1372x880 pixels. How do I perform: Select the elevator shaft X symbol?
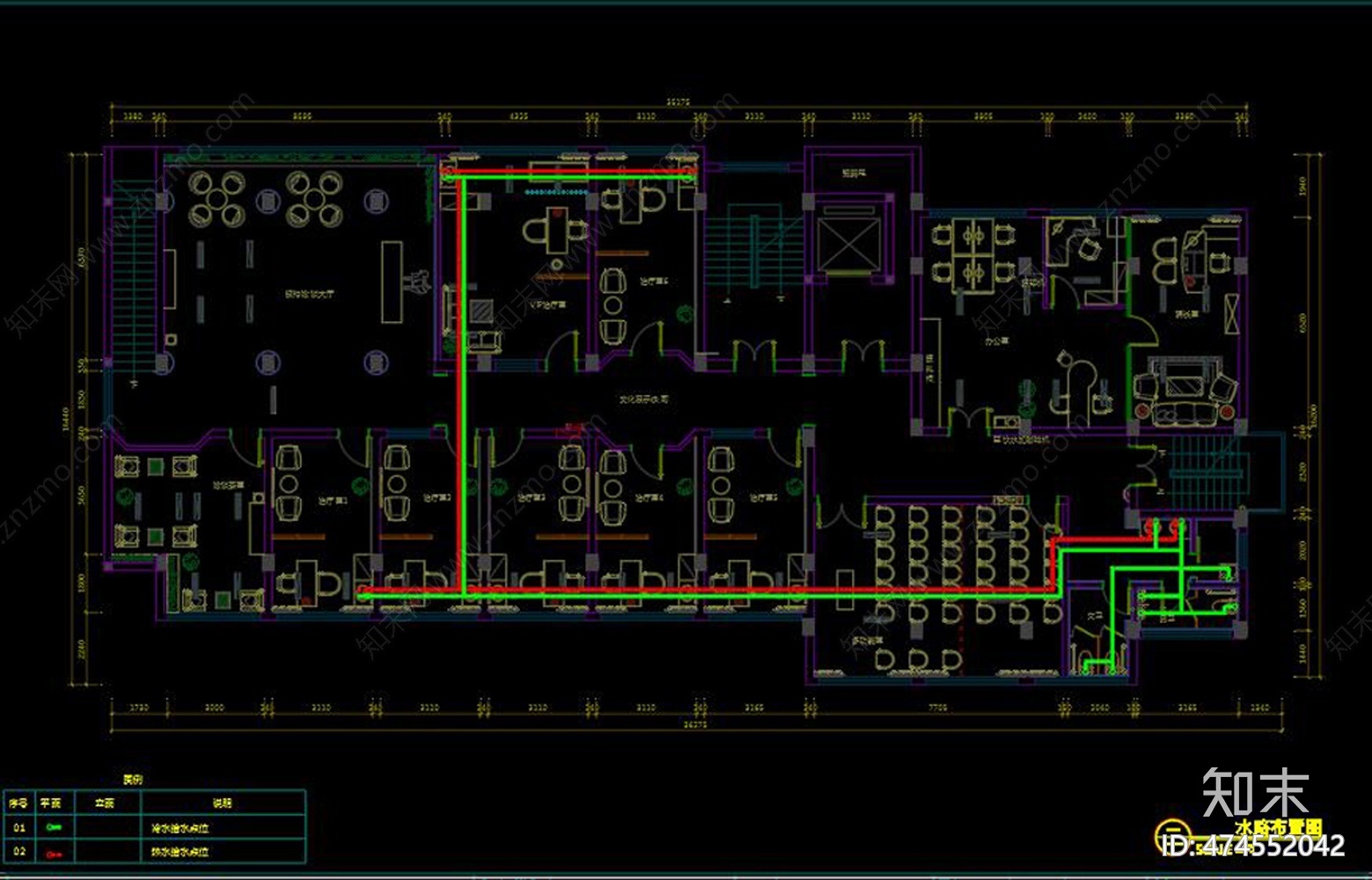[848, 243]
